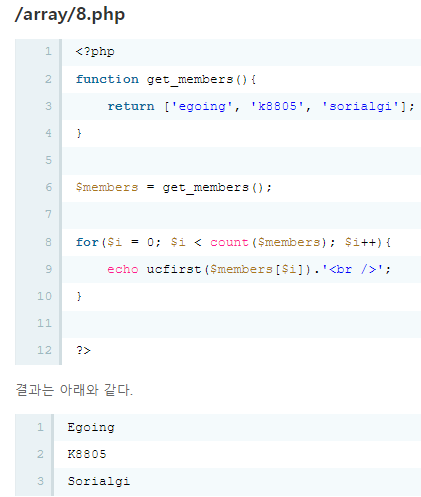
Task: Click the 'get_members();' call in line 6
Action: tap(217, 188)
